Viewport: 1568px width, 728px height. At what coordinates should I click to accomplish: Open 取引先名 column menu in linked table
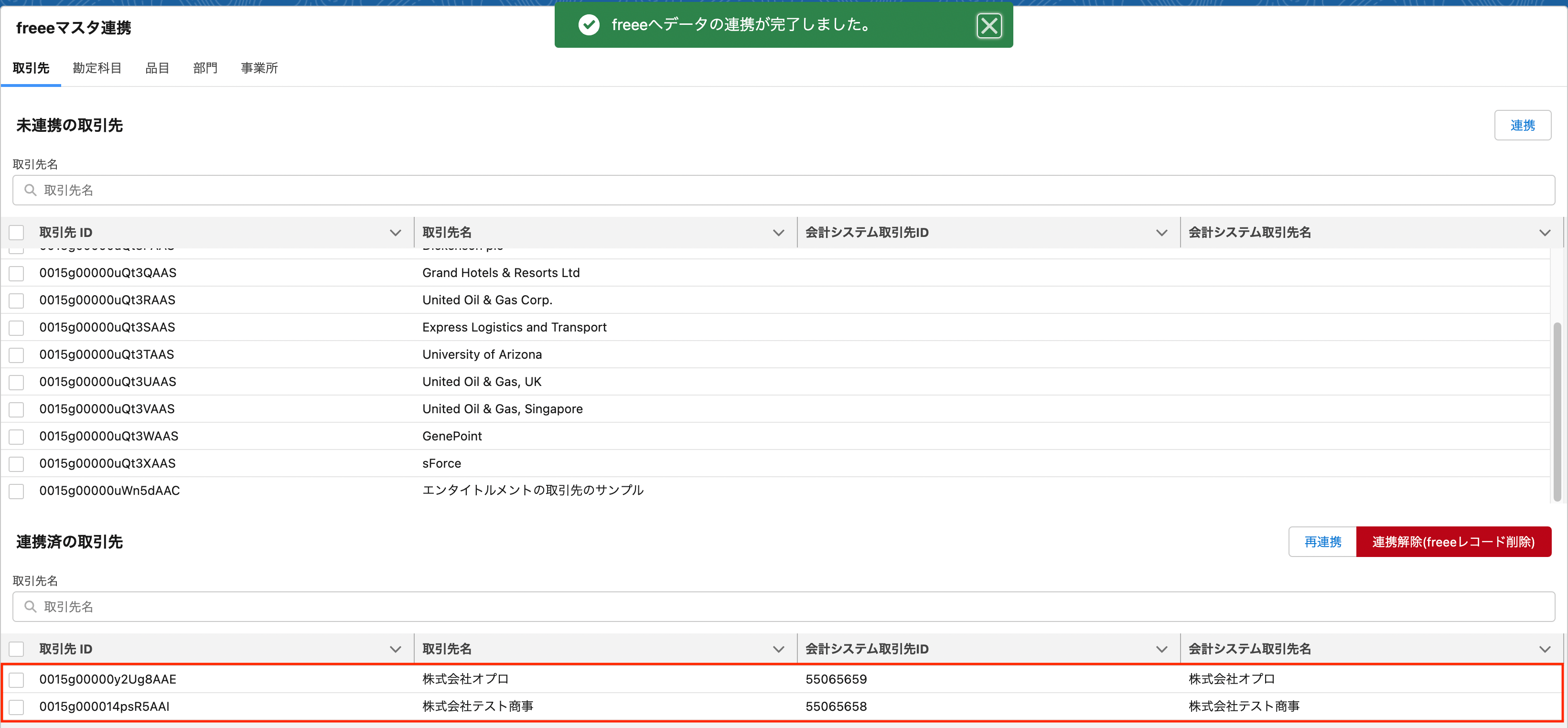click(778, 650)
